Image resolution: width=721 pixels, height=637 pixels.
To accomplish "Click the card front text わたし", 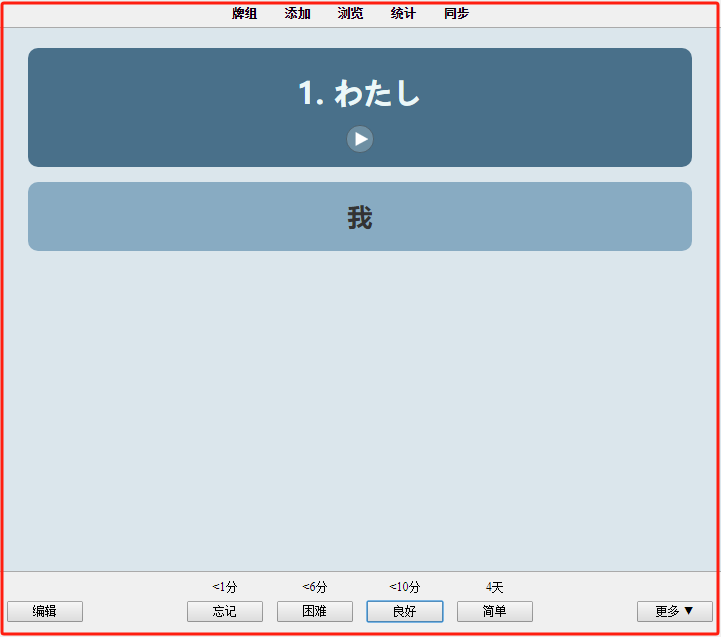I will (x=377, y=93).
